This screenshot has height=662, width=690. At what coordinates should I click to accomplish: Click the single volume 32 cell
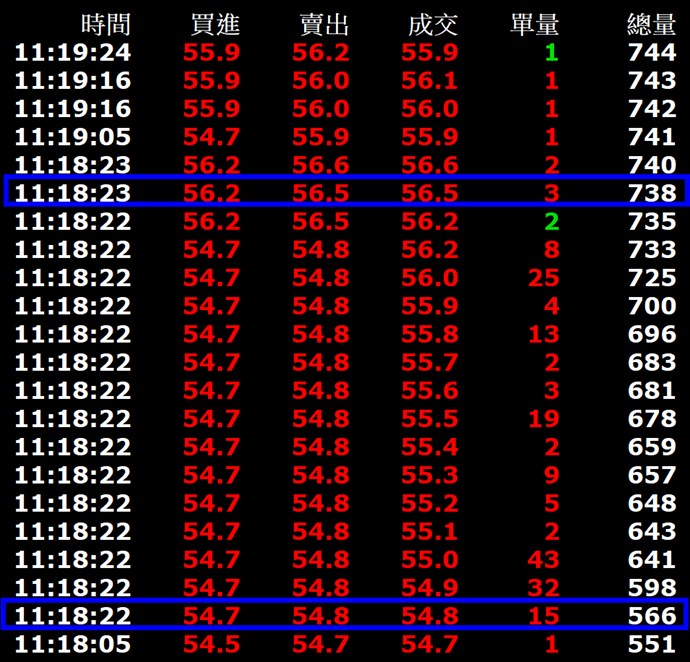point(544,587)
